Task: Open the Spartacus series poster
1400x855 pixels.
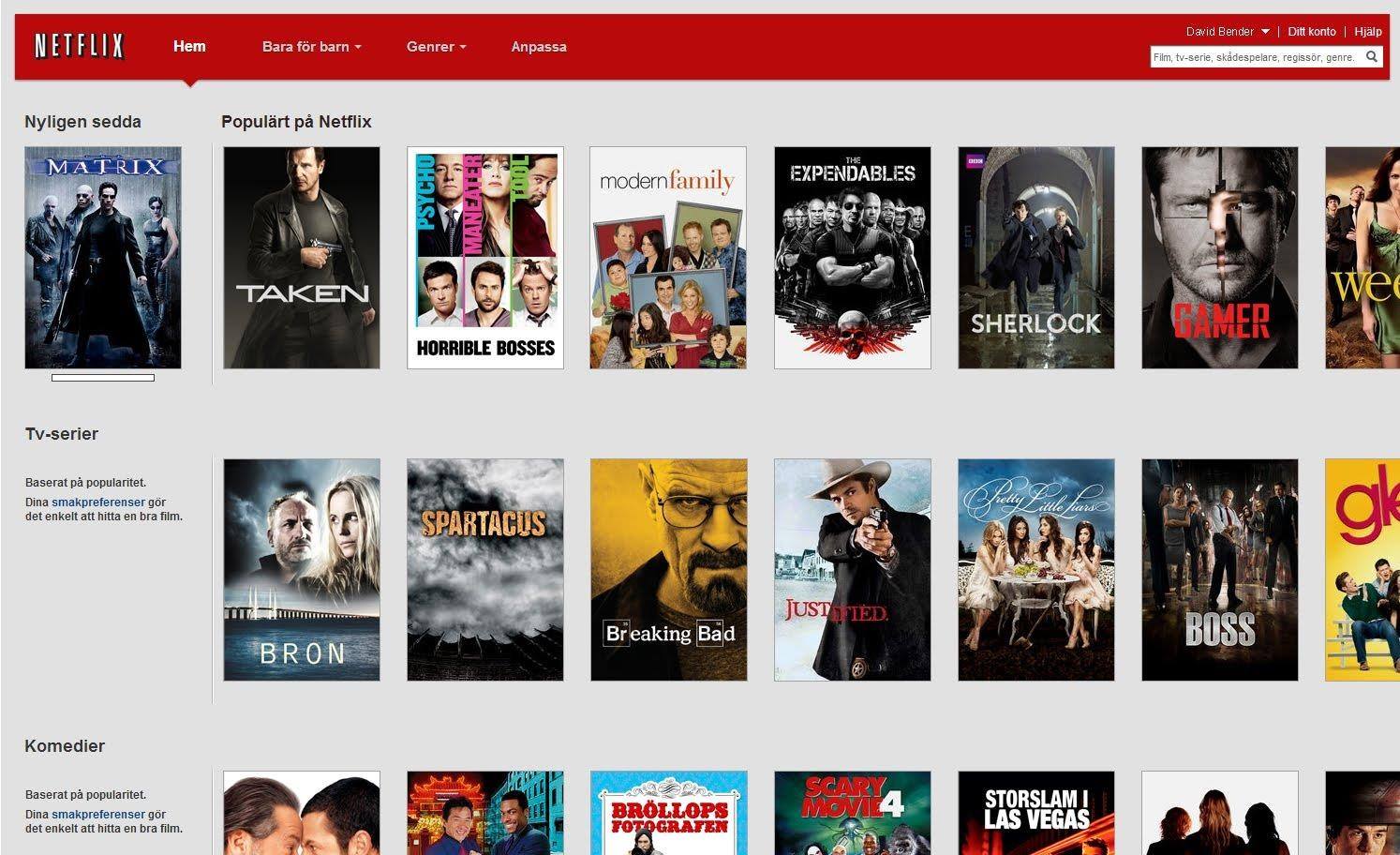Action: [x=485, y=570]
